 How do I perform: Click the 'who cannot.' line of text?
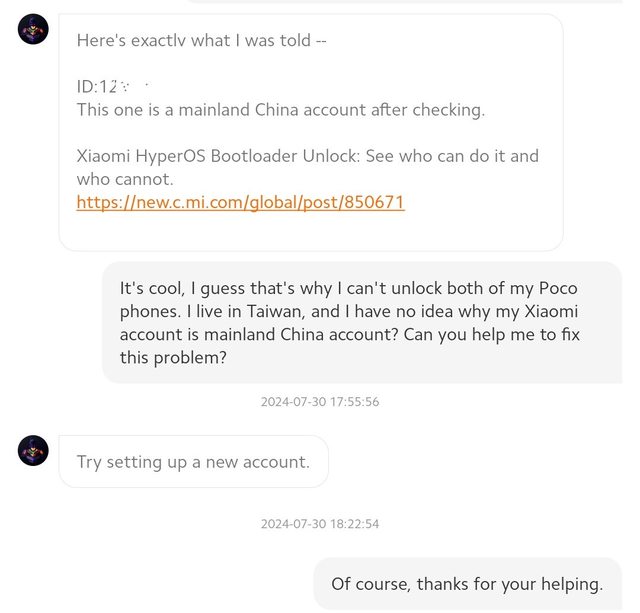coord(125,179)
